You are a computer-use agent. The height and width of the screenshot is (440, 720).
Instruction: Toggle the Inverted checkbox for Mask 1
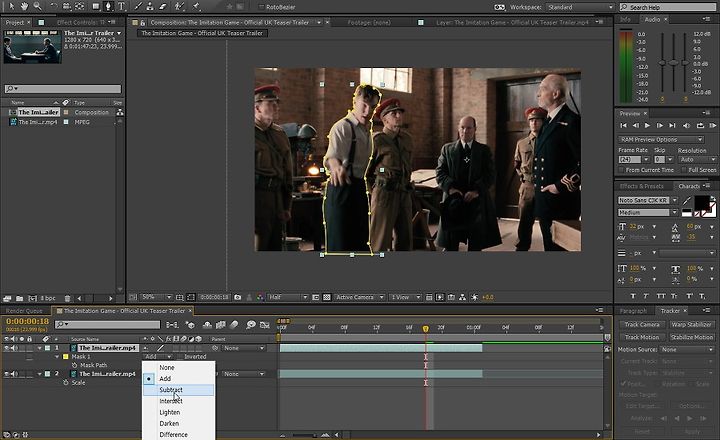pos(180,356)
